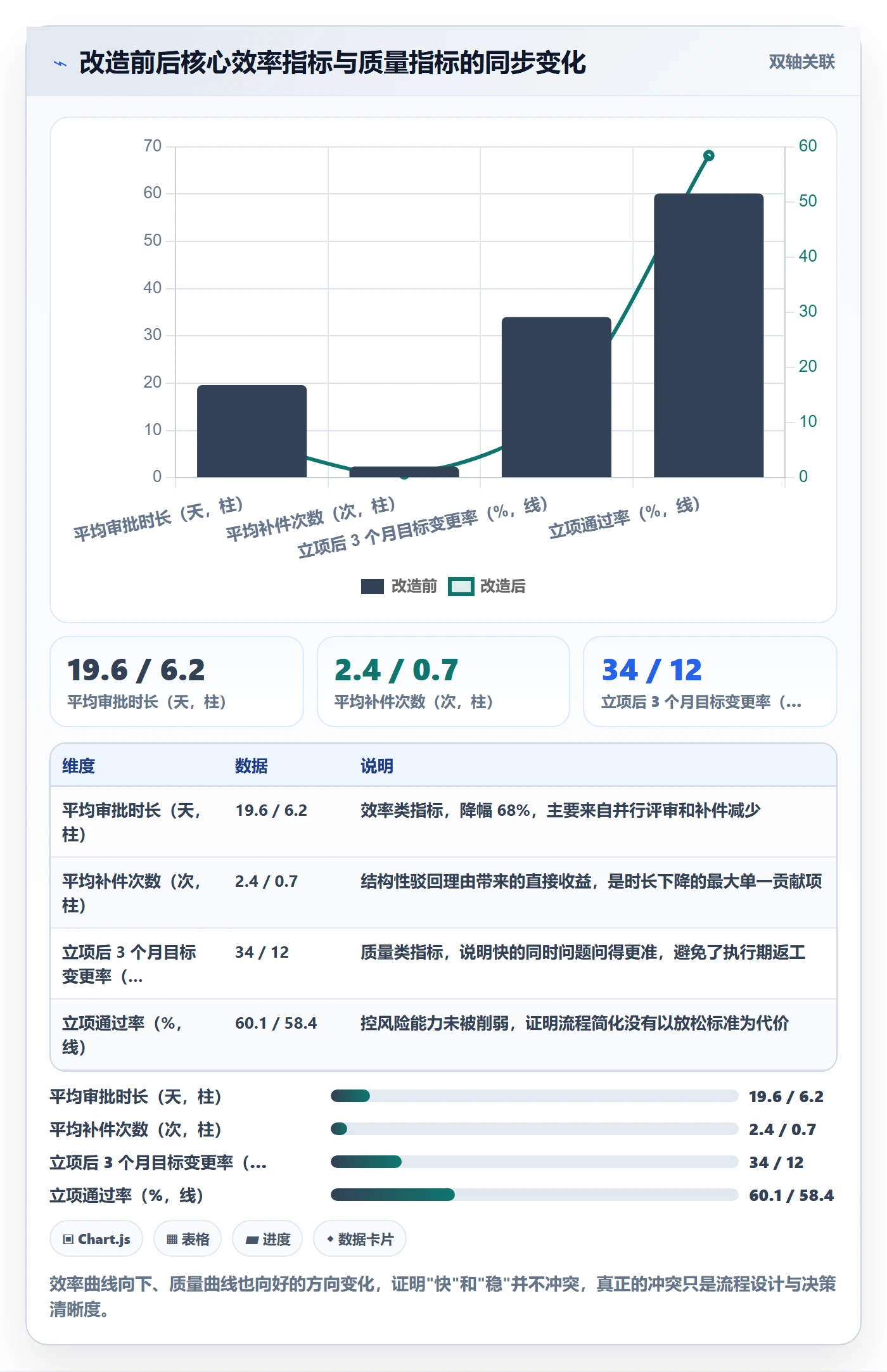Select the 2.4 / 0.7 data card
This screenshot has width=887, height=1372.
coord(443,682)
